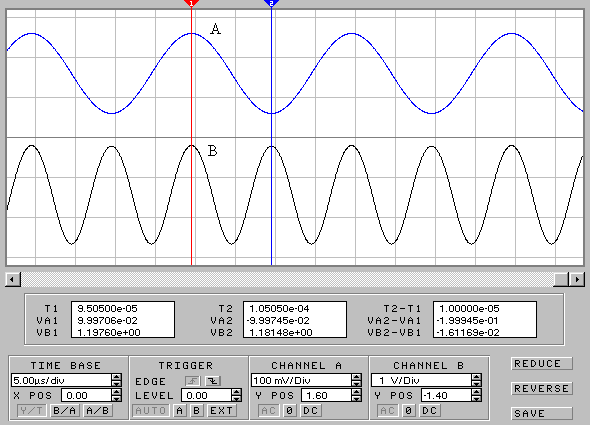Click the scrollbar right arrow
Screen dimensions: 590x425
click(x=577, y=279)
